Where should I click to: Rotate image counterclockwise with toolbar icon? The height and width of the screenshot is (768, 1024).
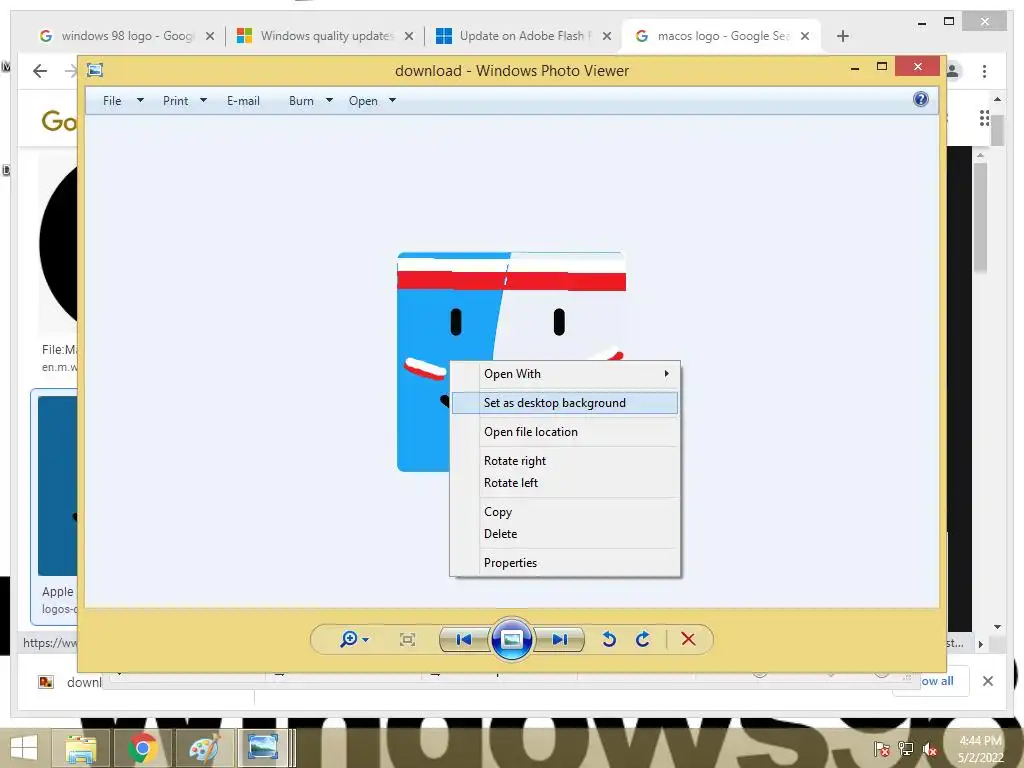point(609,639)
